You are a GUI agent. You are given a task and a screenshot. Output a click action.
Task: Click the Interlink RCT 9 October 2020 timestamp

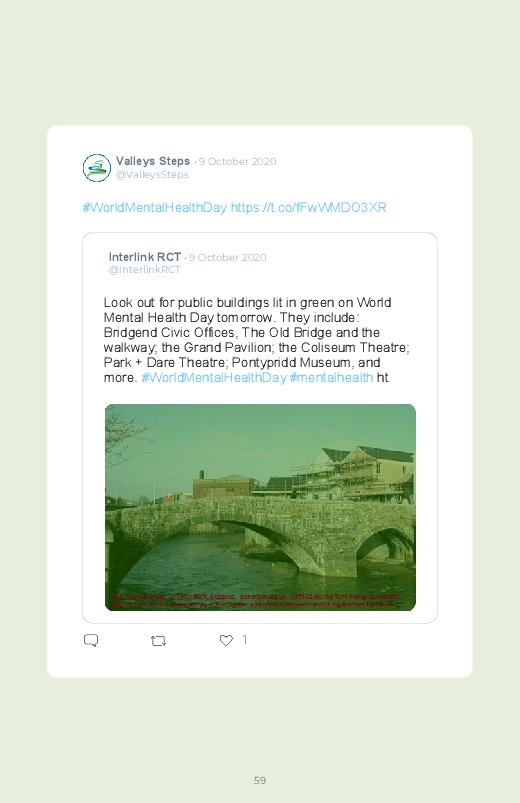[x=227, y=257]
